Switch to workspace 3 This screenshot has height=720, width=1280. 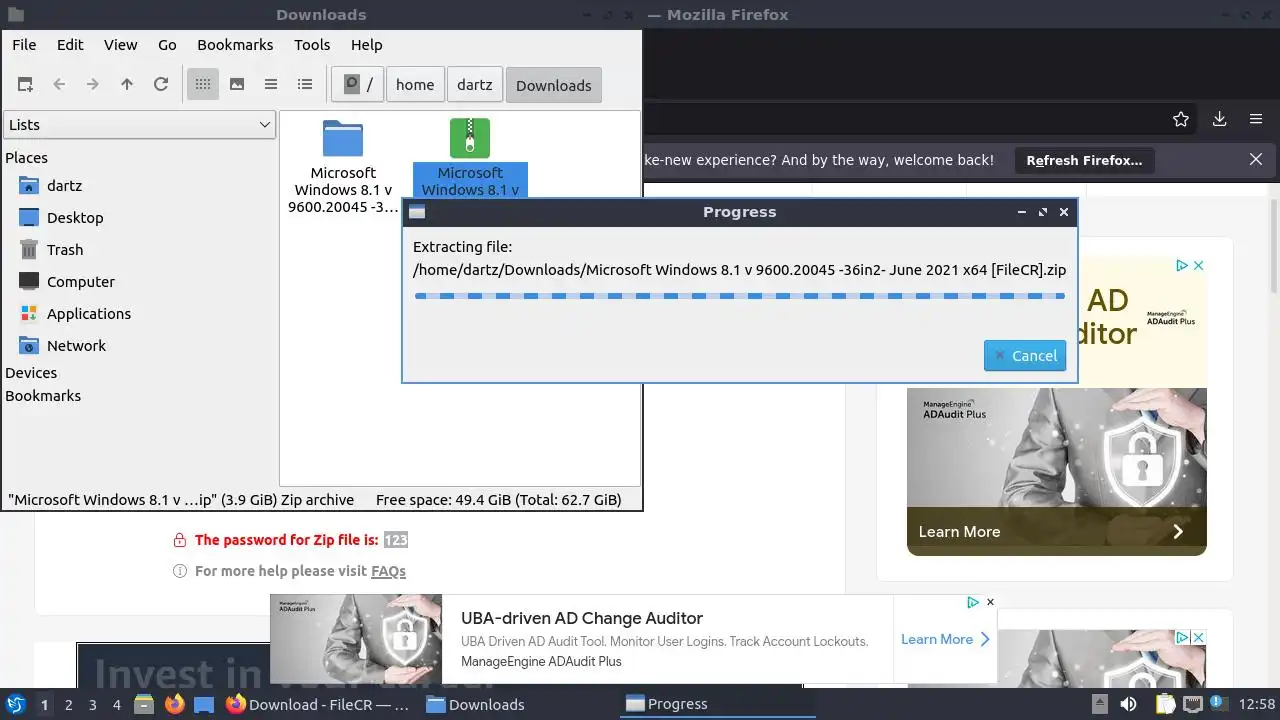point(92,705)
